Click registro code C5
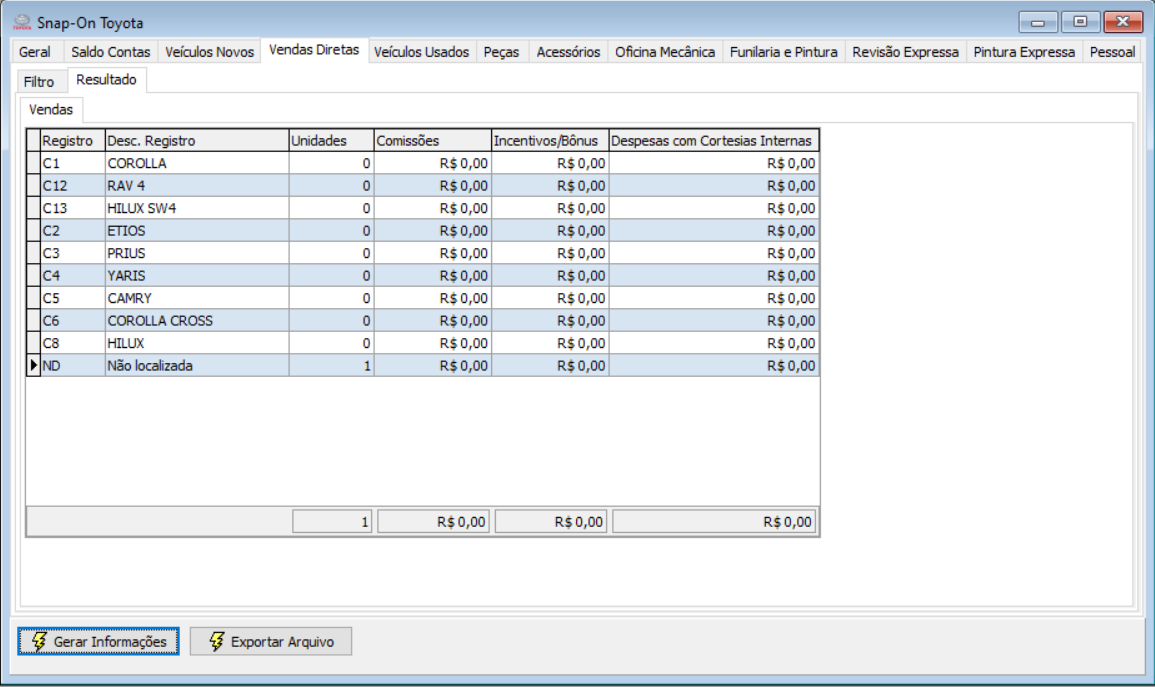Viewport: 1155px width, 687px height. click(72, 298)
